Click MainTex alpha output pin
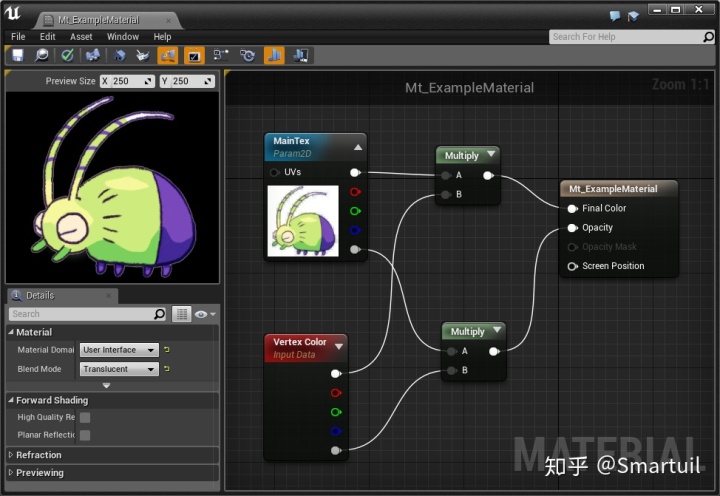720x496 pixels. click(355, 249)
